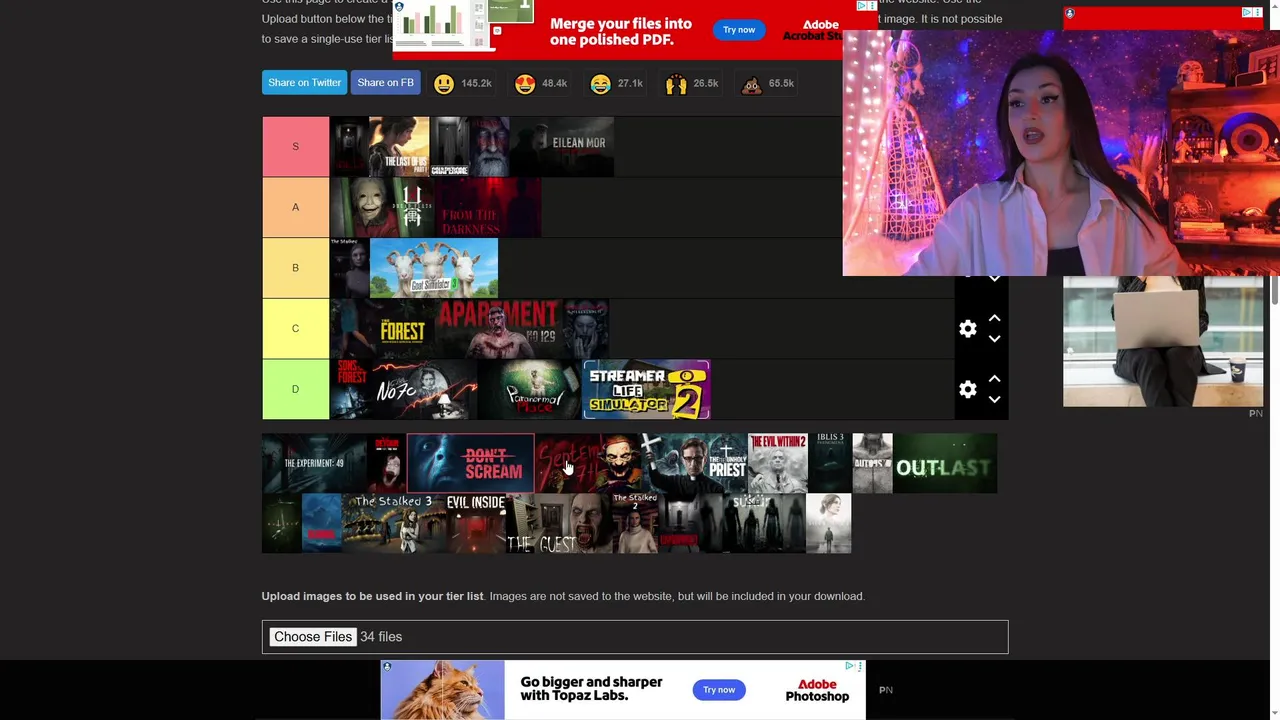Click AdChoices icon on right sidebar ad
Screen dimensions: 1280x720
click(1248, 12)
